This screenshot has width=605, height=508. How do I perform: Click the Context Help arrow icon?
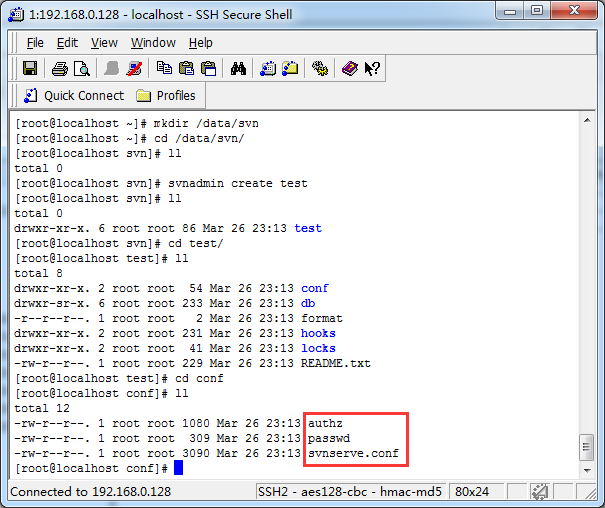(372, 69)
